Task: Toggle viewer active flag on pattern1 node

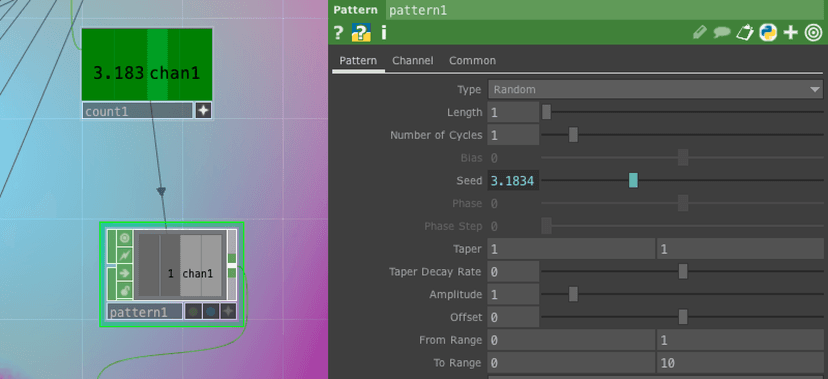Action: pyautogui.click(x=125, y=238)
